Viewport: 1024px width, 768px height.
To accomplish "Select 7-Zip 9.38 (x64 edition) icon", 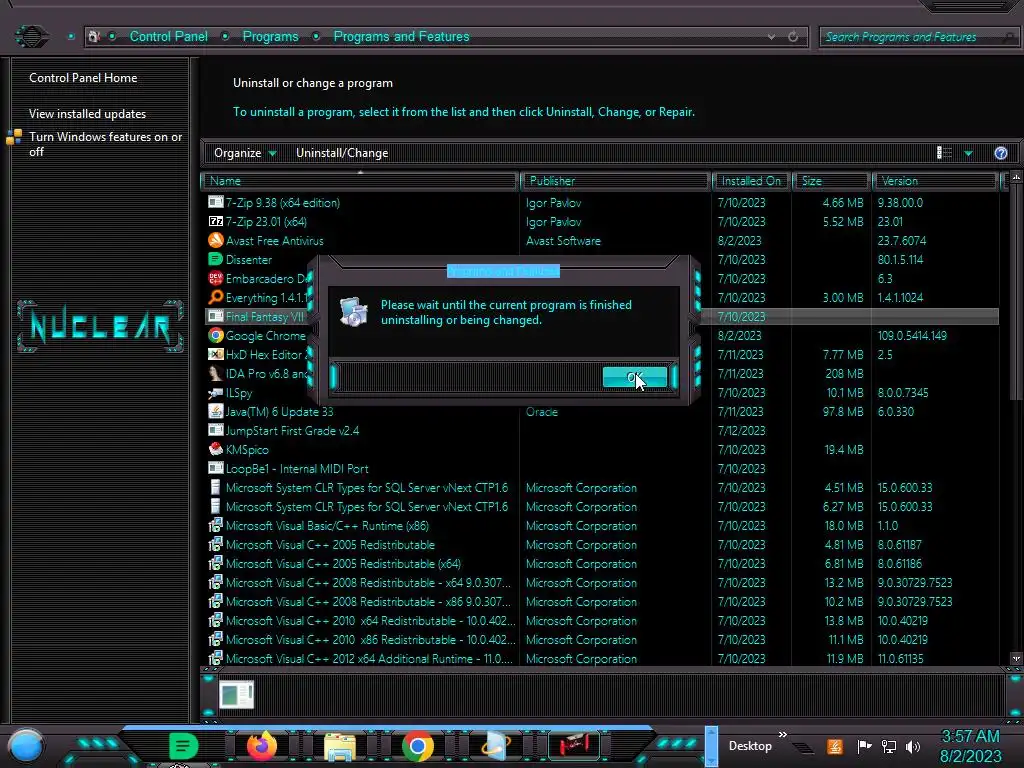I will [216, 202].
